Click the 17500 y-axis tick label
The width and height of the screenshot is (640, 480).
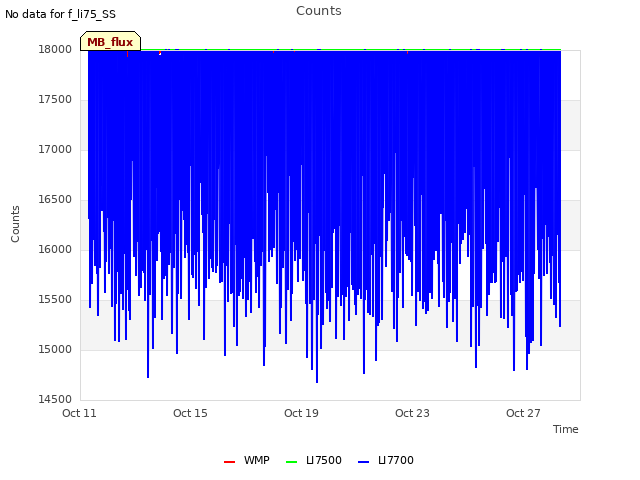click(55, 100)
